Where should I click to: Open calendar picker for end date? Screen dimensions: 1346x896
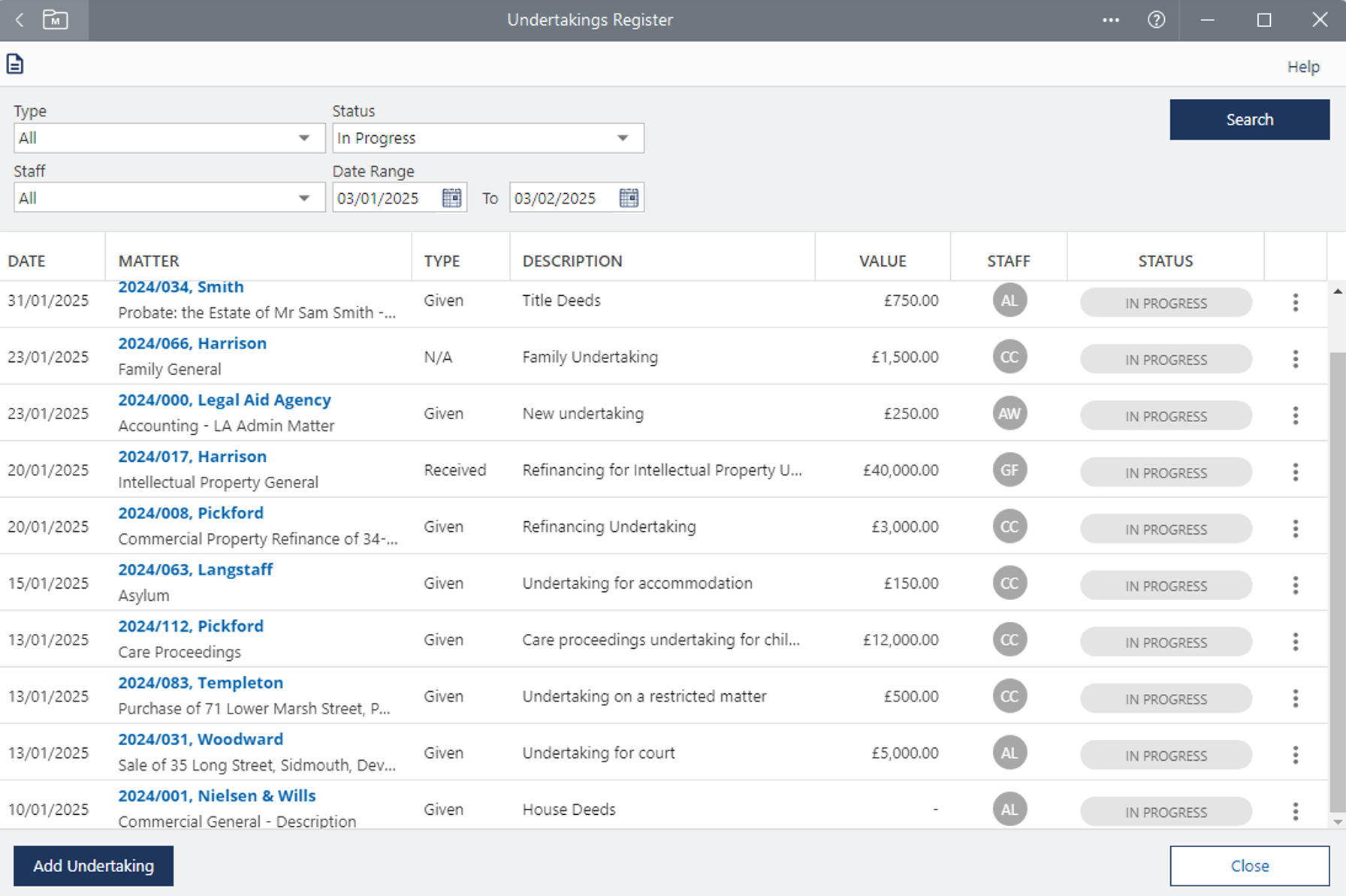(x=629, y=198)
